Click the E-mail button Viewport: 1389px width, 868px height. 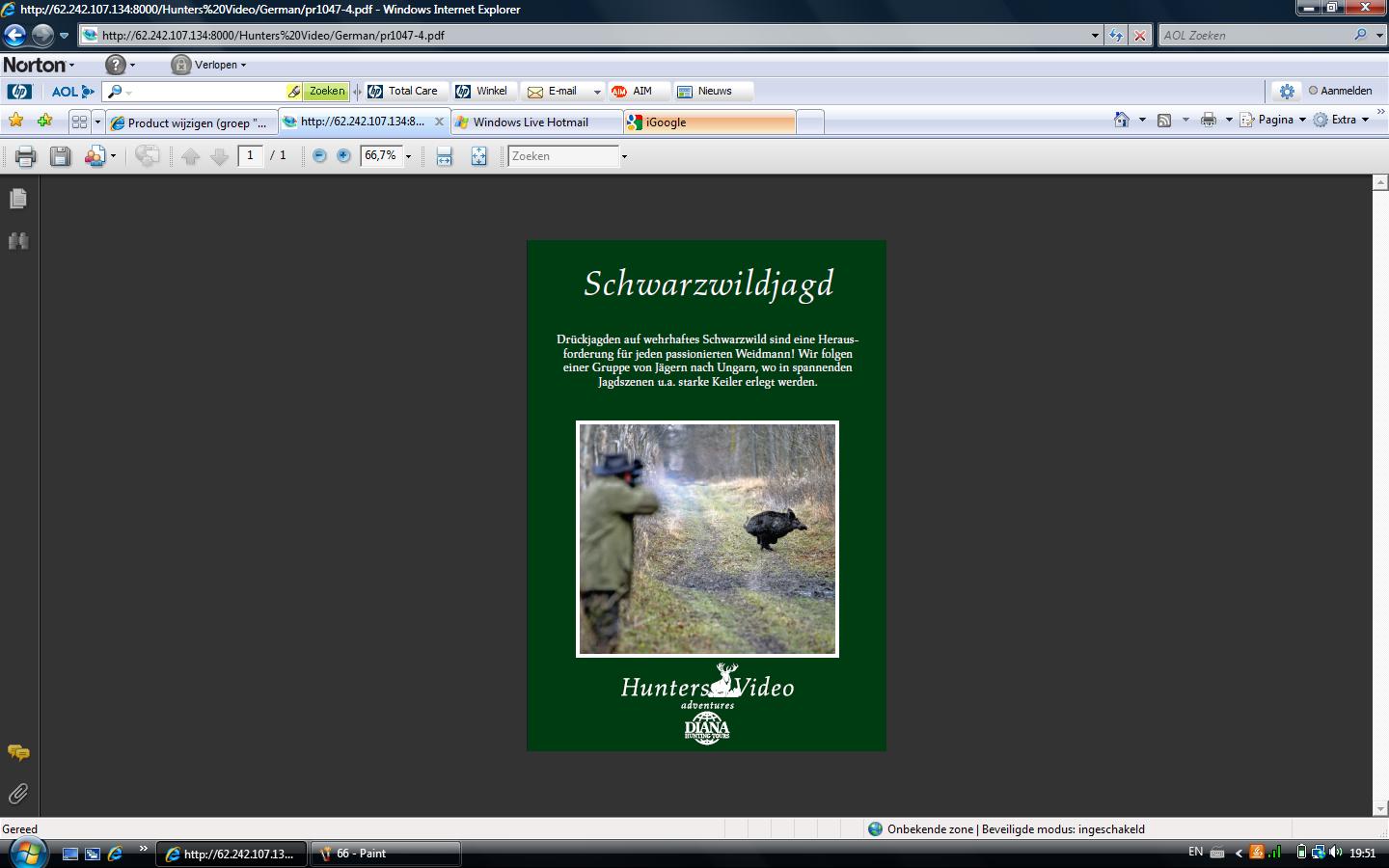pos(553,91)
